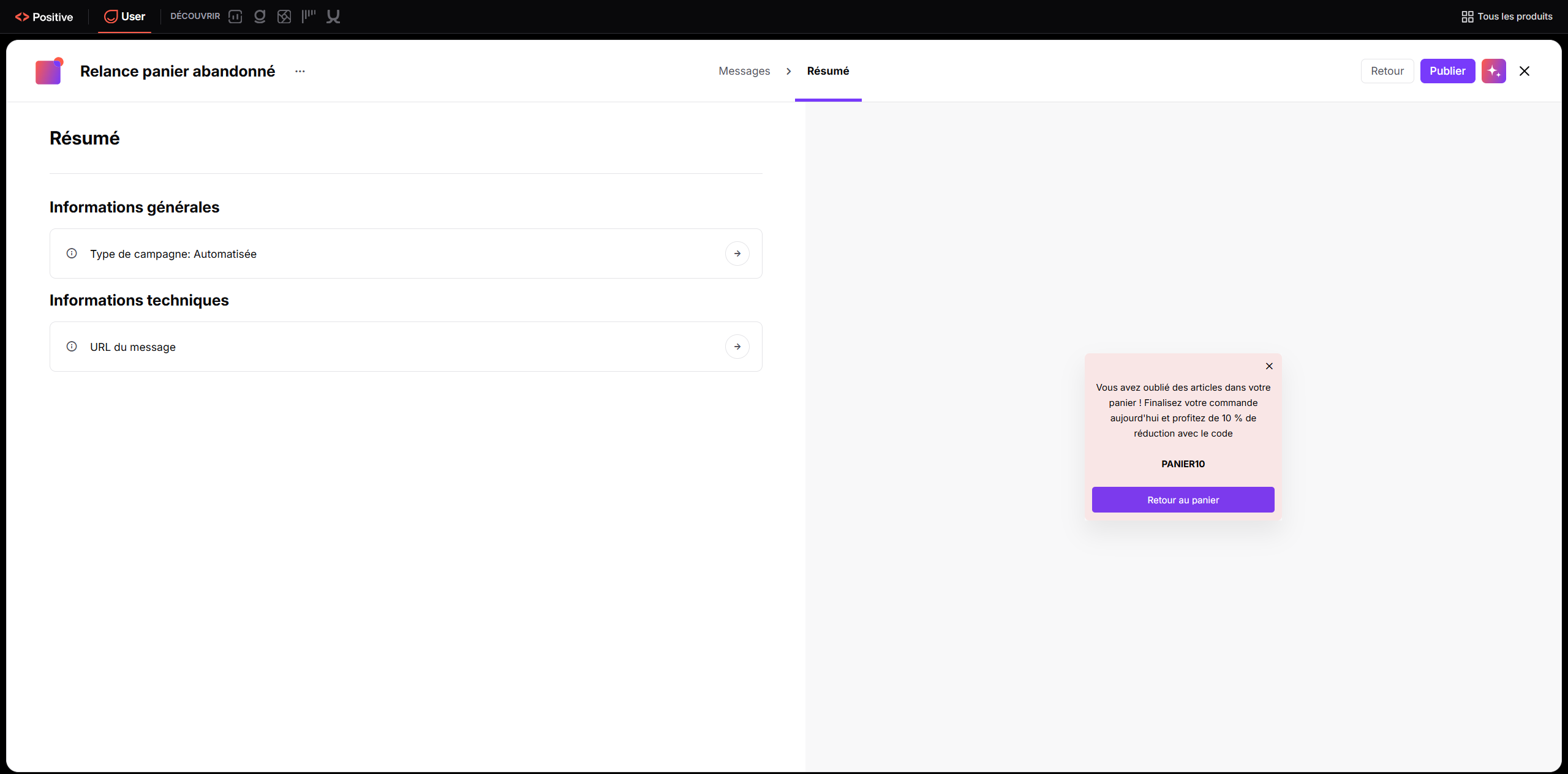Go to the Messages step
The height and width of the screenshot is (774, 1568).
(x=744, y=71)
